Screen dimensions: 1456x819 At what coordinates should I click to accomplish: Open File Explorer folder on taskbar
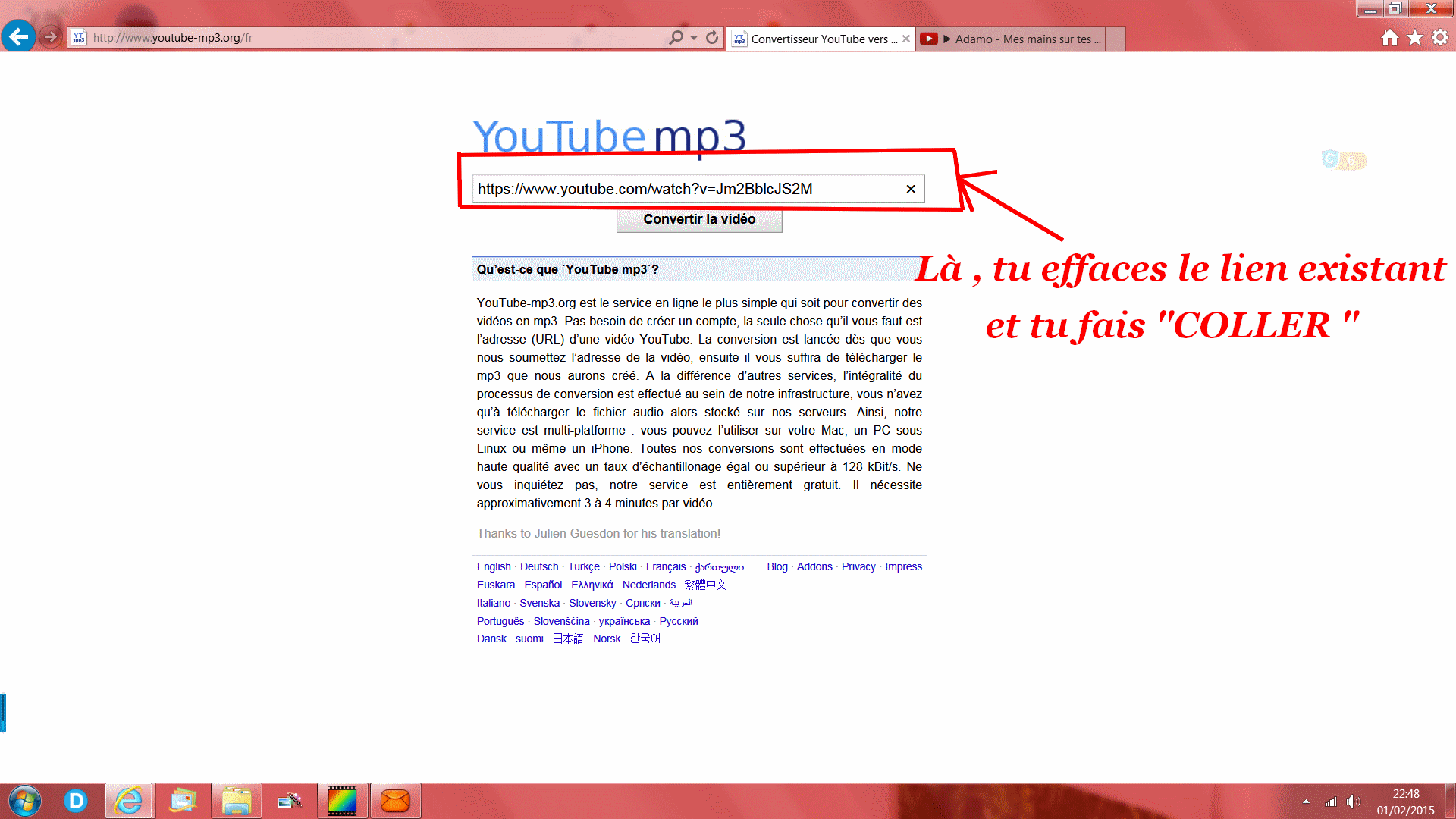coord(236,801)
